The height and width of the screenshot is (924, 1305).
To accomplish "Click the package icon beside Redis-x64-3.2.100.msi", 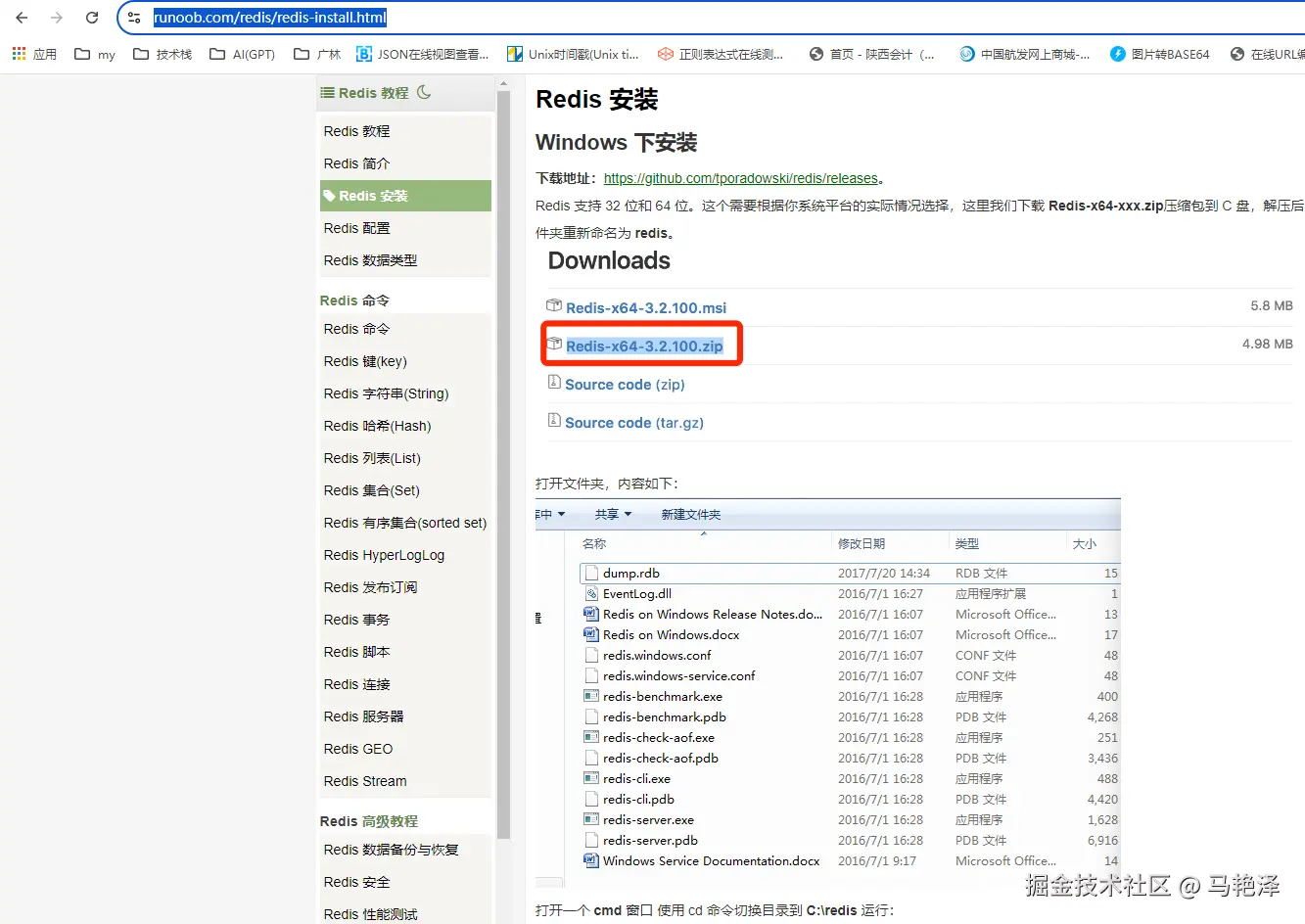I will (553, 306).
